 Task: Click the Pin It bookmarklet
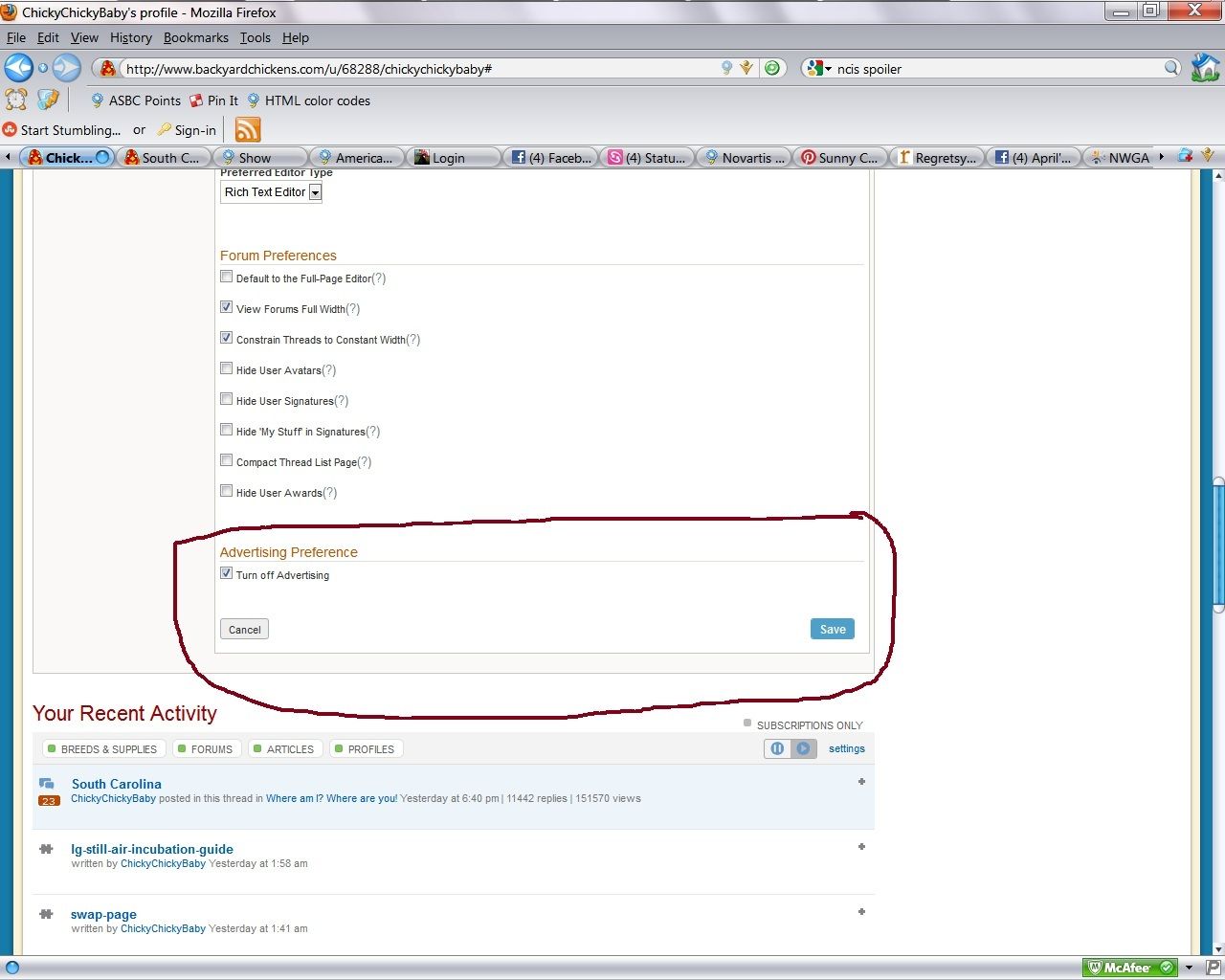[x=214, y=100]
